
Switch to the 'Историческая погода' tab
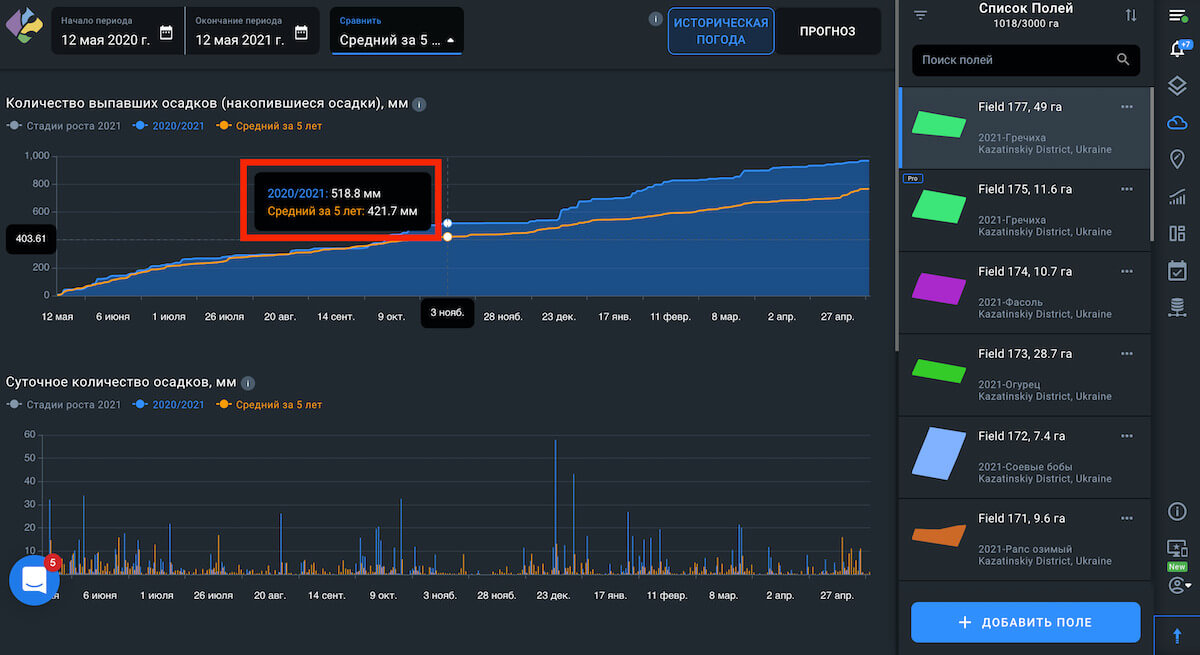721,32
